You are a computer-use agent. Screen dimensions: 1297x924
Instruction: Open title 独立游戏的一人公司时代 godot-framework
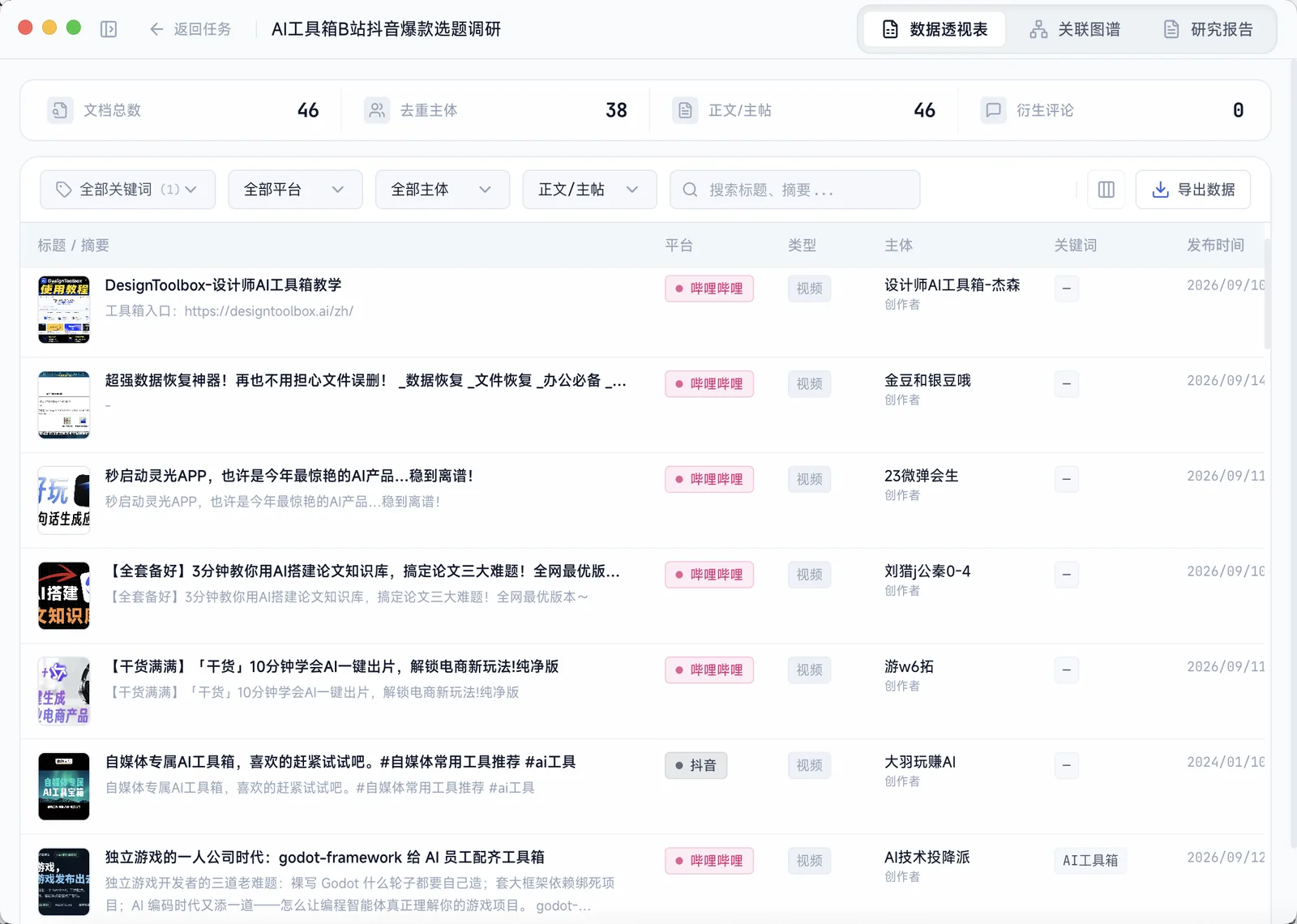324,858
